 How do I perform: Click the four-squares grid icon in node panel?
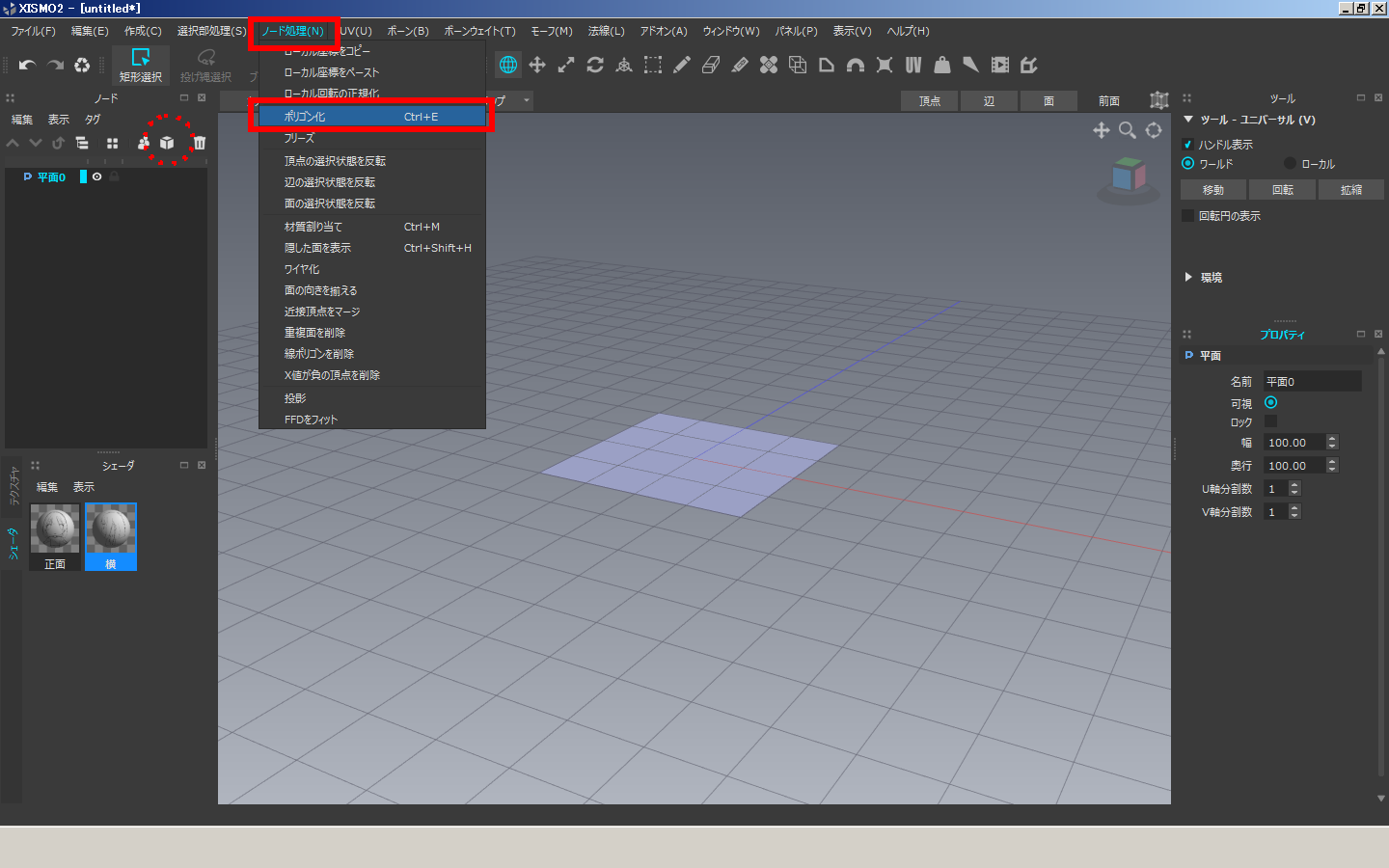(x=112, y=143)
